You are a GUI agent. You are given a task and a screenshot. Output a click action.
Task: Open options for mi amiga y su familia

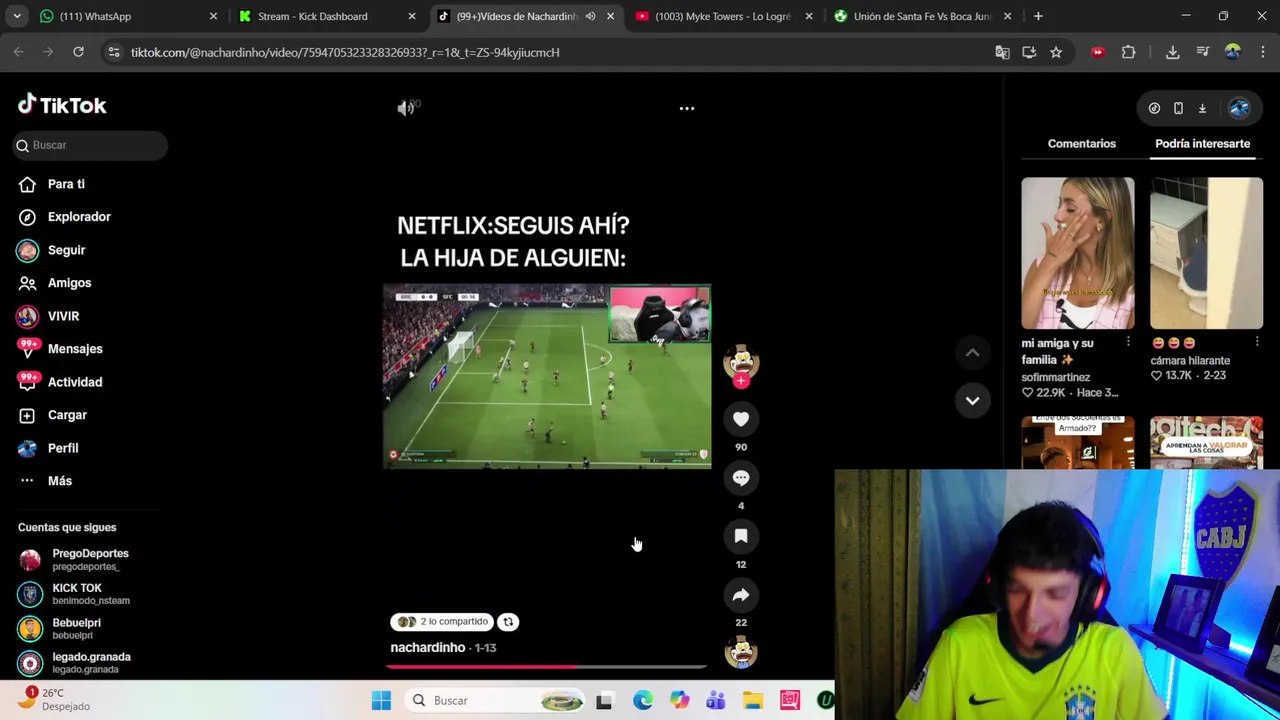[x=1128, y=342]
